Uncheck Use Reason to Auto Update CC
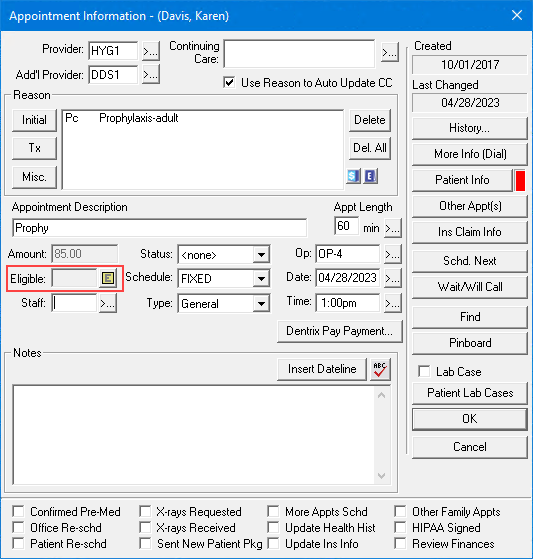The width and height of the screenshot is (533, 559). tap(229, 83)
